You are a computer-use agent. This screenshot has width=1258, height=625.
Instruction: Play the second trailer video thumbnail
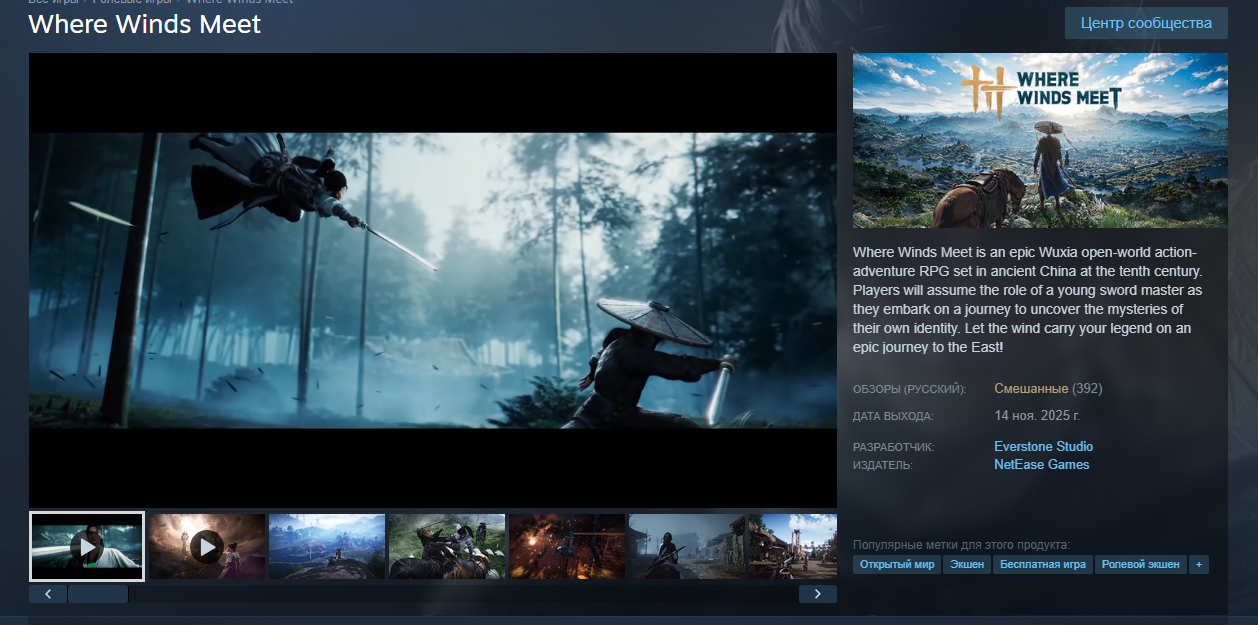pos(207,546)
